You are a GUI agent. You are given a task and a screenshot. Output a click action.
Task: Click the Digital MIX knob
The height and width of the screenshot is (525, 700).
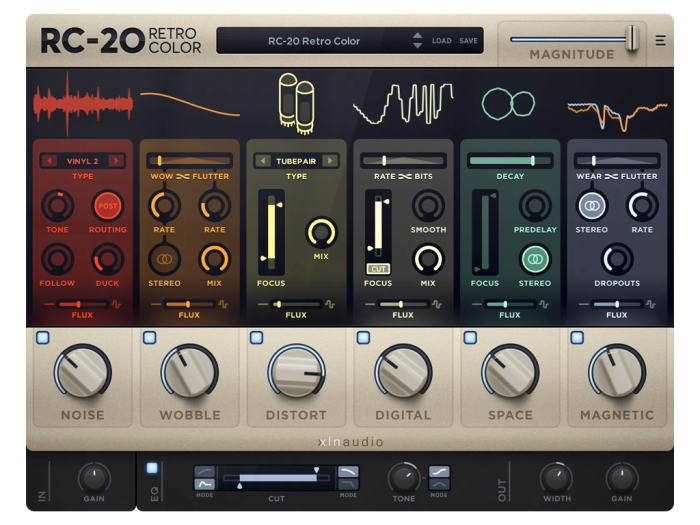(428, 259)
